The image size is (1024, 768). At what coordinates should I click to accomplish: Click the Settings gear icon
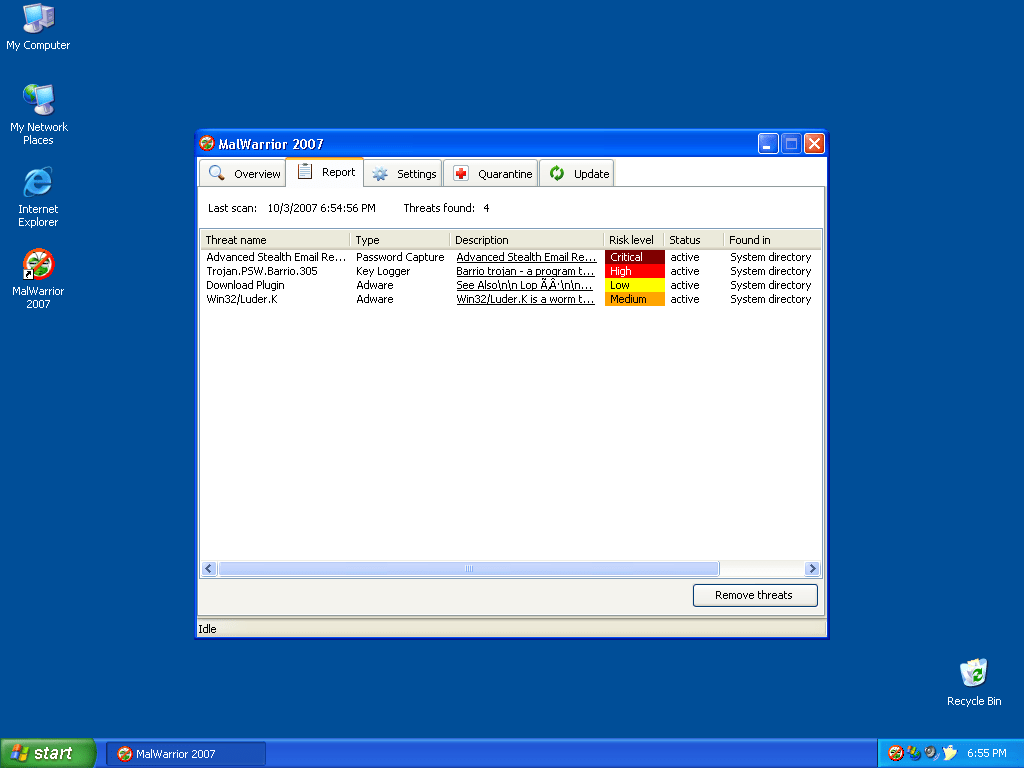[x=380, y=174]
